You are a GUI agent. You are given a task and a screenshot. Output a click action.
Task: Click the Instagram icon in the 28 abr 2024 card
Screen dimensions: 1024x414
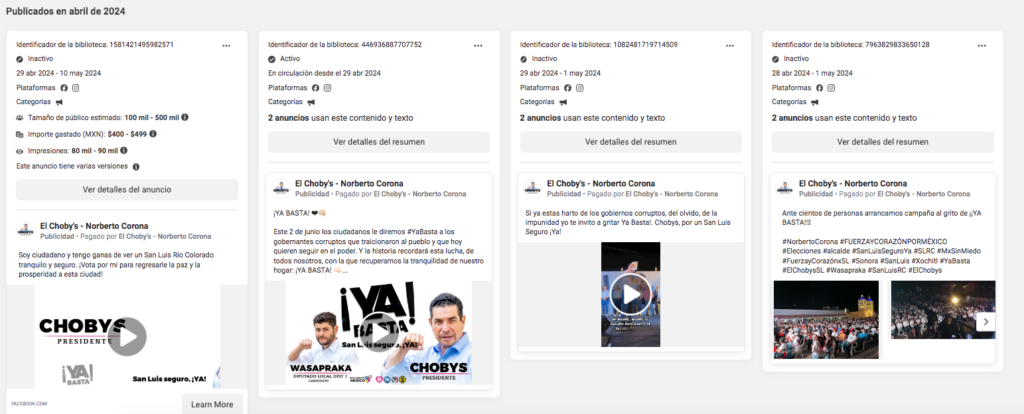(x=830, y=88)
